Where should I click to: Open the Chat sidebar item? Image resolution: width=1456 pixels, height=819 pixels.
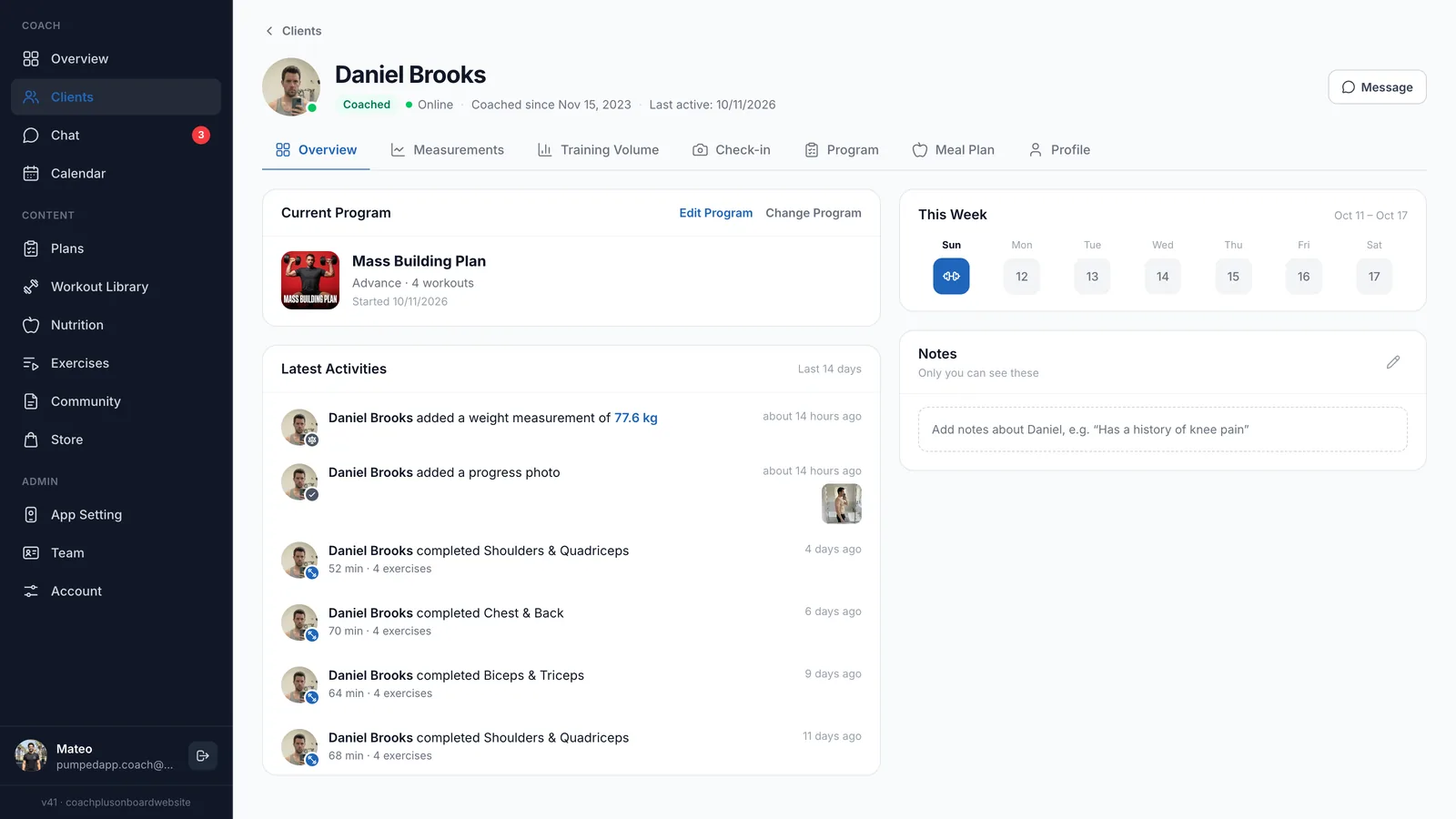(116, 136)
